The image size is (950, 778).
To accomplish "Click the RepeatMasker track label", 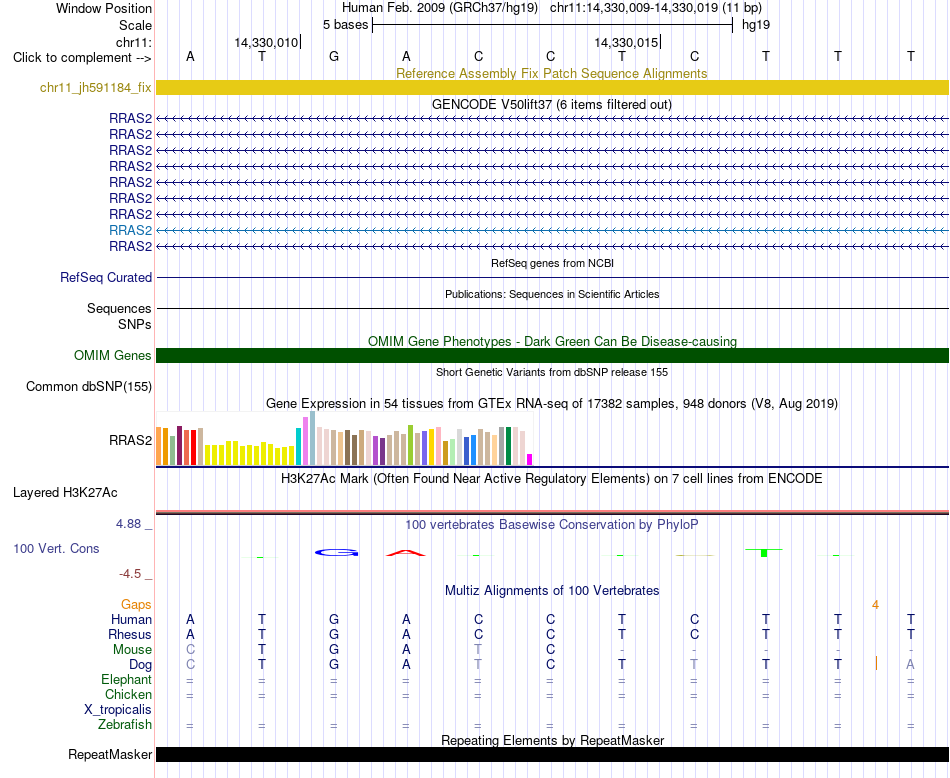I will [110, 754].
